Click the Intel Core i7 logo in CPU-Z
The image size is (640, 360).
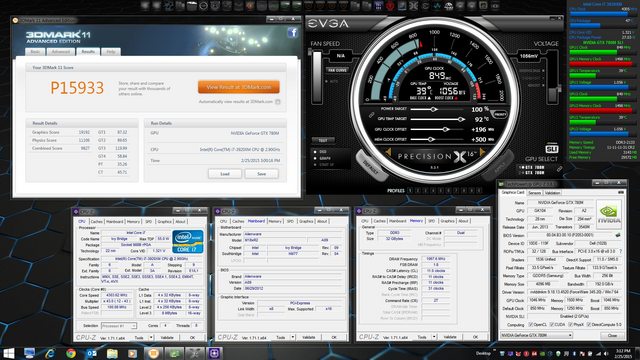[188, 242]
